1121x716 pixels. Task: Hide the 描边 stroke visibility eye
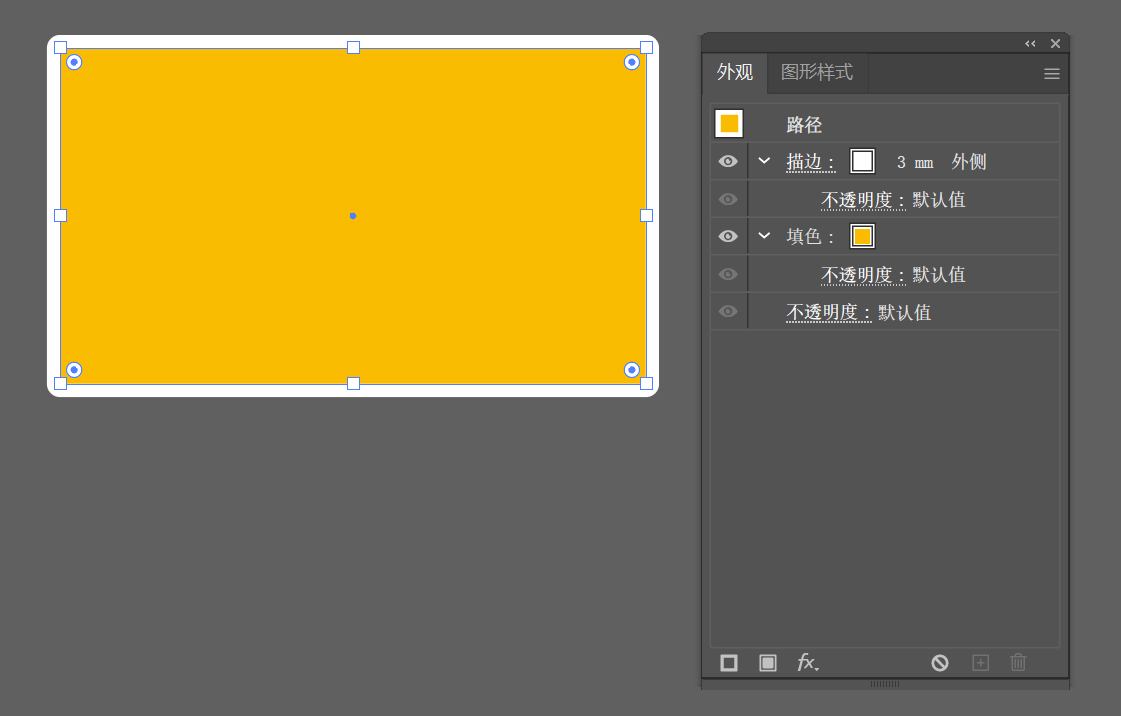[x=728, y=161]
